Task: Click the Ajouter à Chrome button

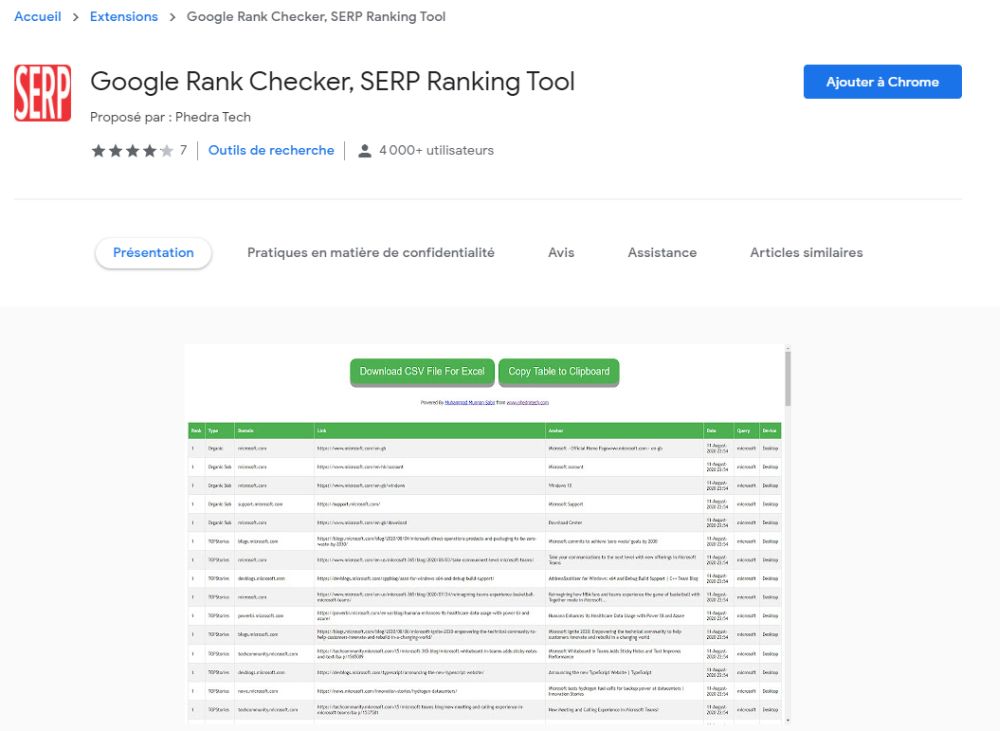Action: 882,82
